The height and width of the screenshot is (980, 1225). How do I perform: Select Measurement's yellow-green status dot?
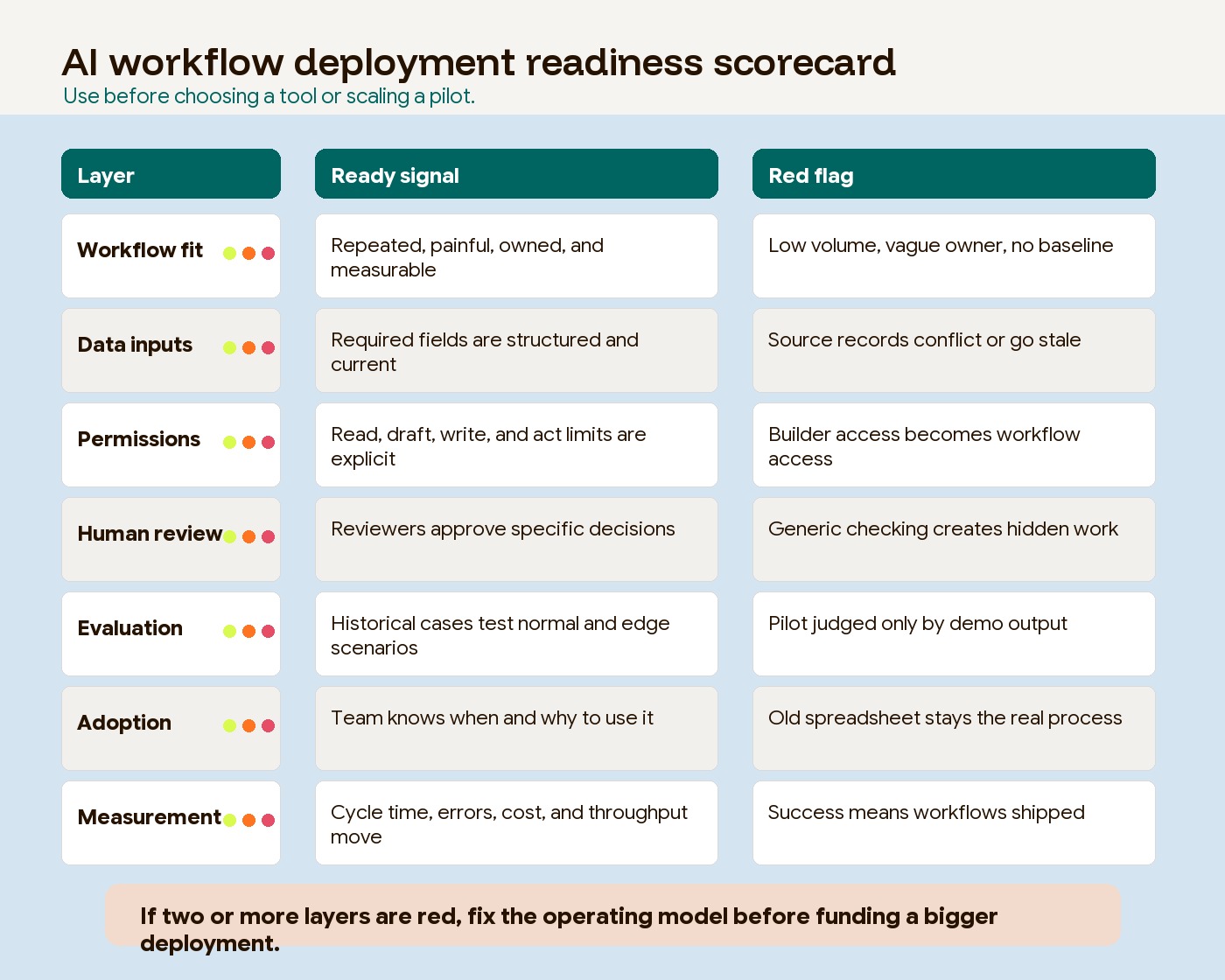[229, 820]
